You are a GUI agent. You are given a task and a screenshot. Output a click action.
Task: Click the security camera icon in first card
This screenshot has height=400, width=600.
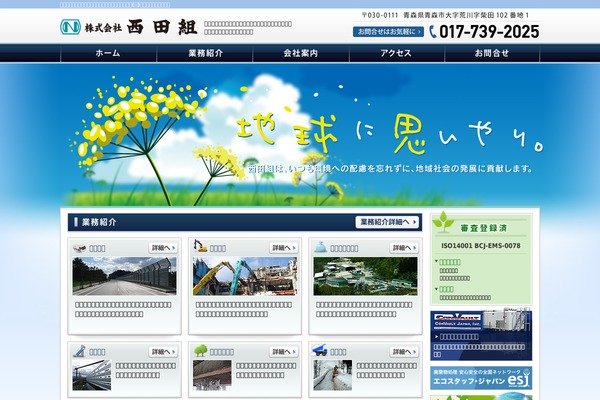pos(80,248)
